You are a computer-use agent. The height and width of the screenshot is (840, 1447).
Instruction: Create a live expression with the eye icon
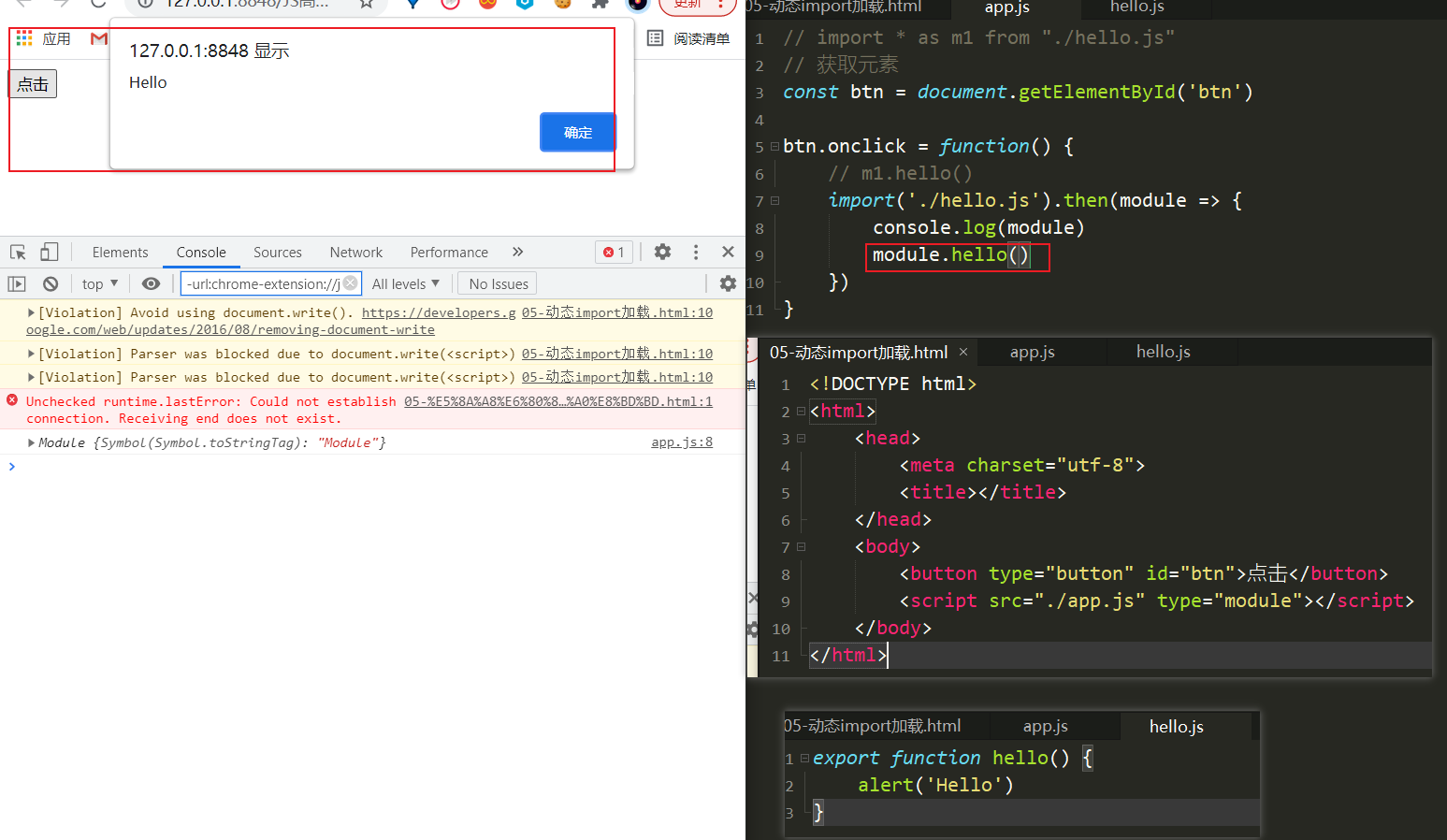click(x=151, y=283)
